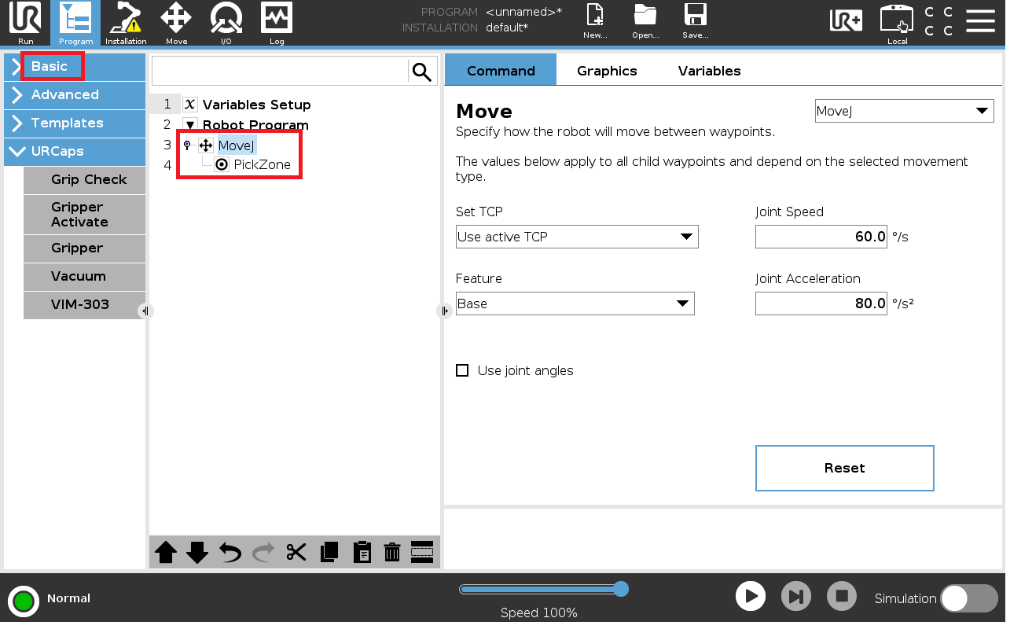Move selected node down with arrow
This screenshot has width=1010, height=629.
(x=197, y=552)
